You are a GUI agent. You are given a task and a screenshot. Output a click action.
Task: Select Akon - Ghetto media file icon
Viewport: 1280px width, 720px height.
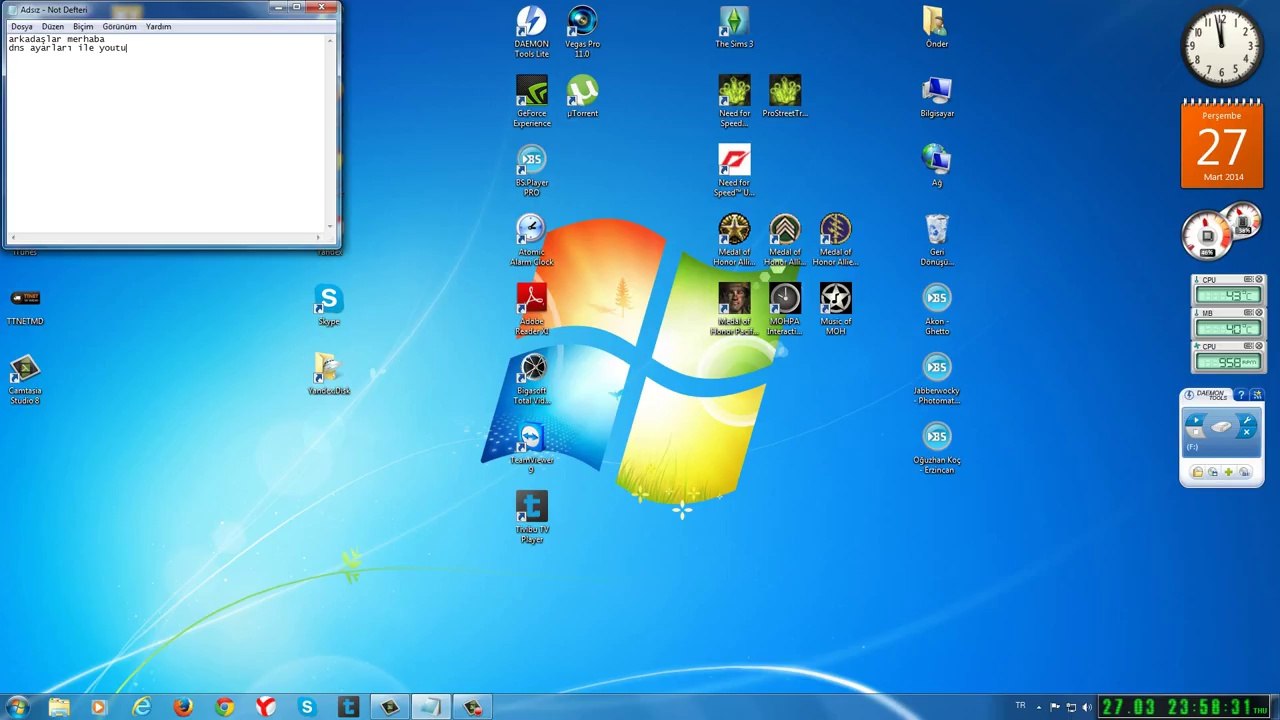[x=937, y=309]
